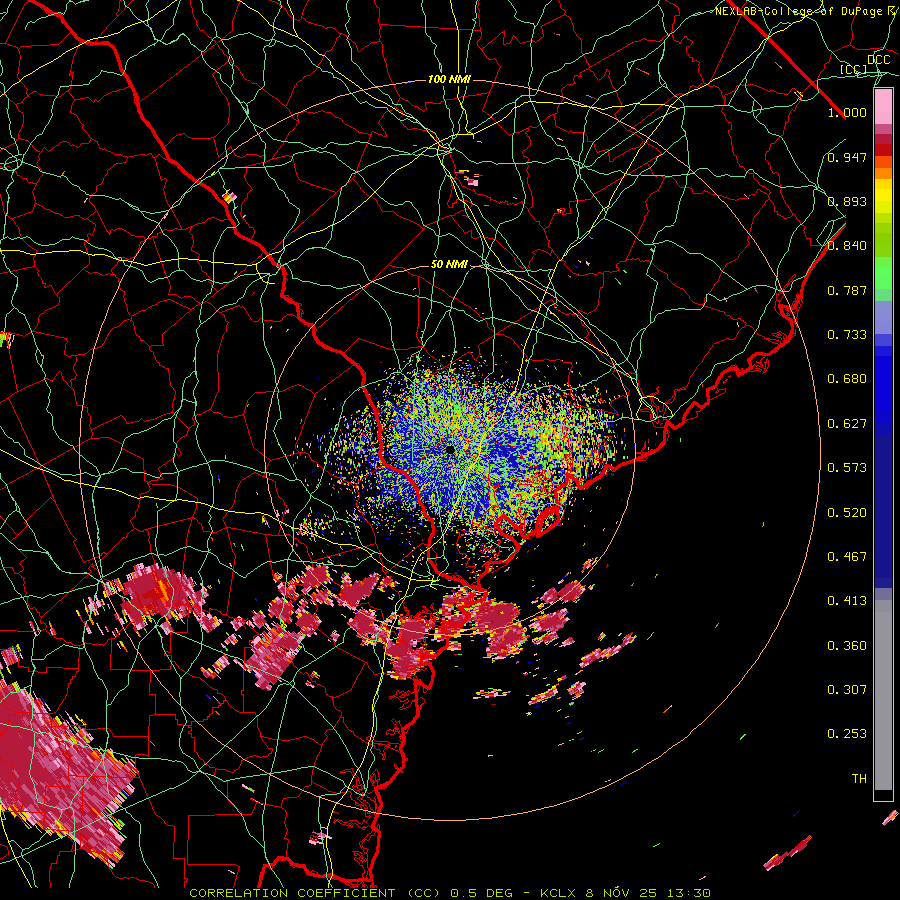The height and width of the screenshot is (900, 900).
Task: Click the 0.520 color scale value
Action: point(847,513)
